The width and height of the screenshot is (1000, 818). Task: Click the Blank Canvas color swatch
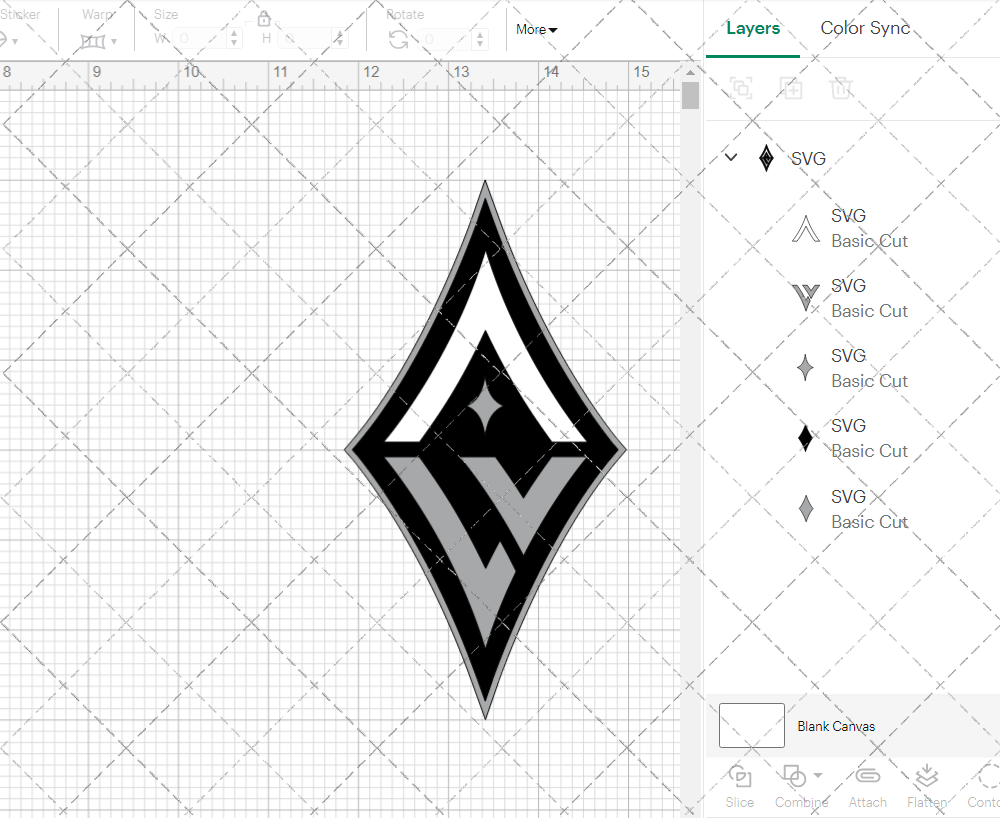point(752,726)
